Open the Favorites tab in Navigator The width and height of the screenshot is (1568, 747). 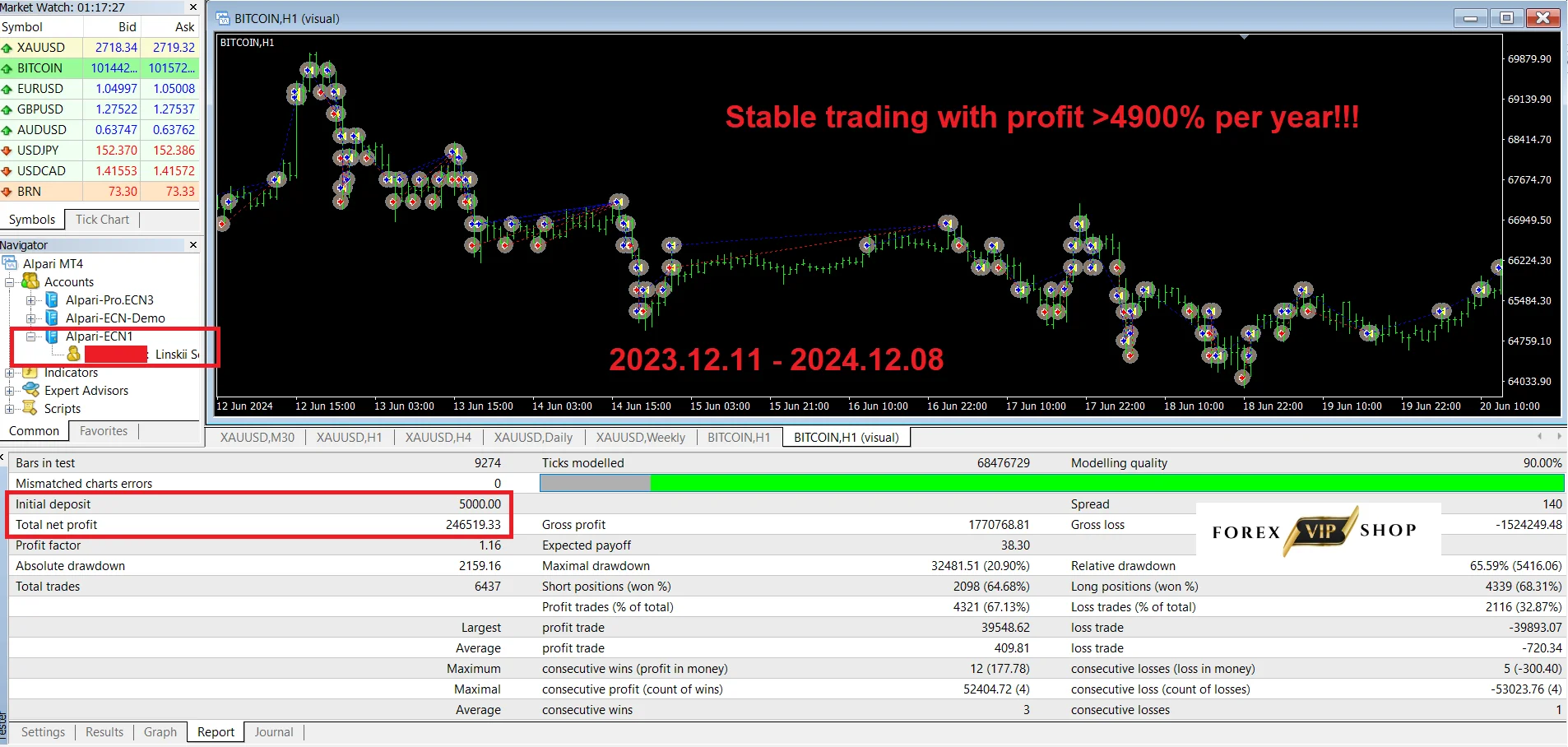pos(104,431)
